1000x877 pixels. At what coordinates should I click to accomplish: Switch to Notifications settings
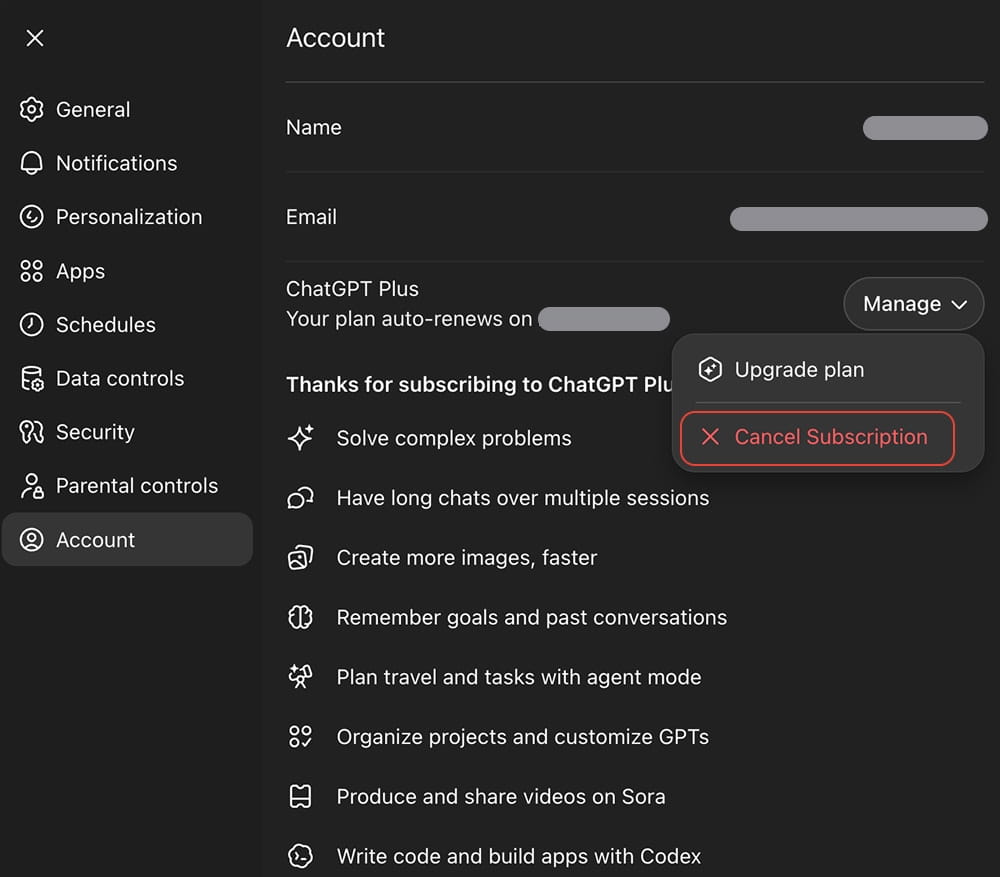[x=128, y=163]
